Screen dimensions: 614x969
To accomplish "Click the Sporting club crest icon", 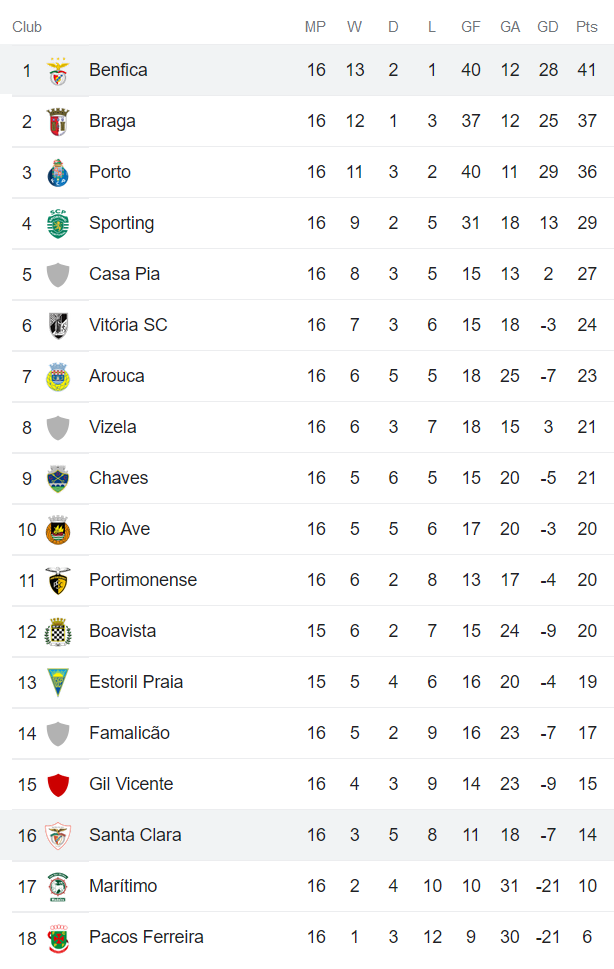I will [x=58, y=224].
